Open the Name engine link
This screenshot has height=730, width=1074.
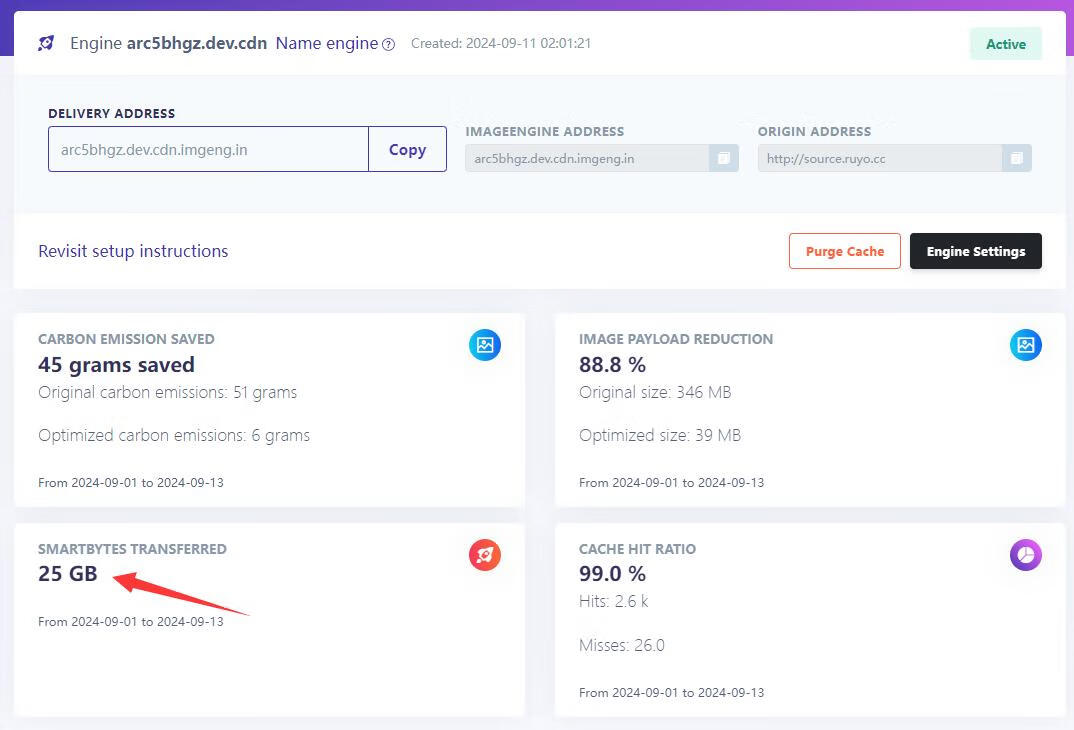pos(326,44)
